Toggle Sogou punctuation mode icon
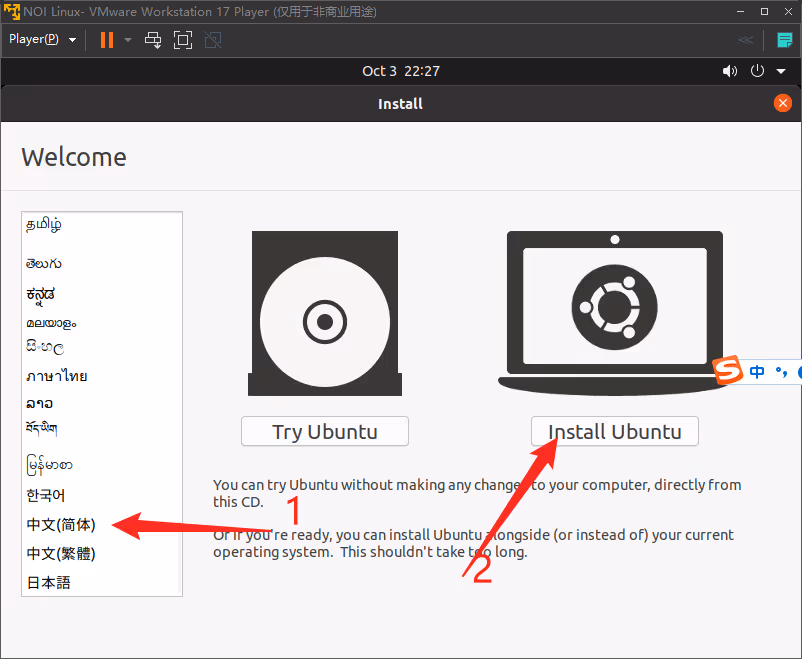 [781, 371]
